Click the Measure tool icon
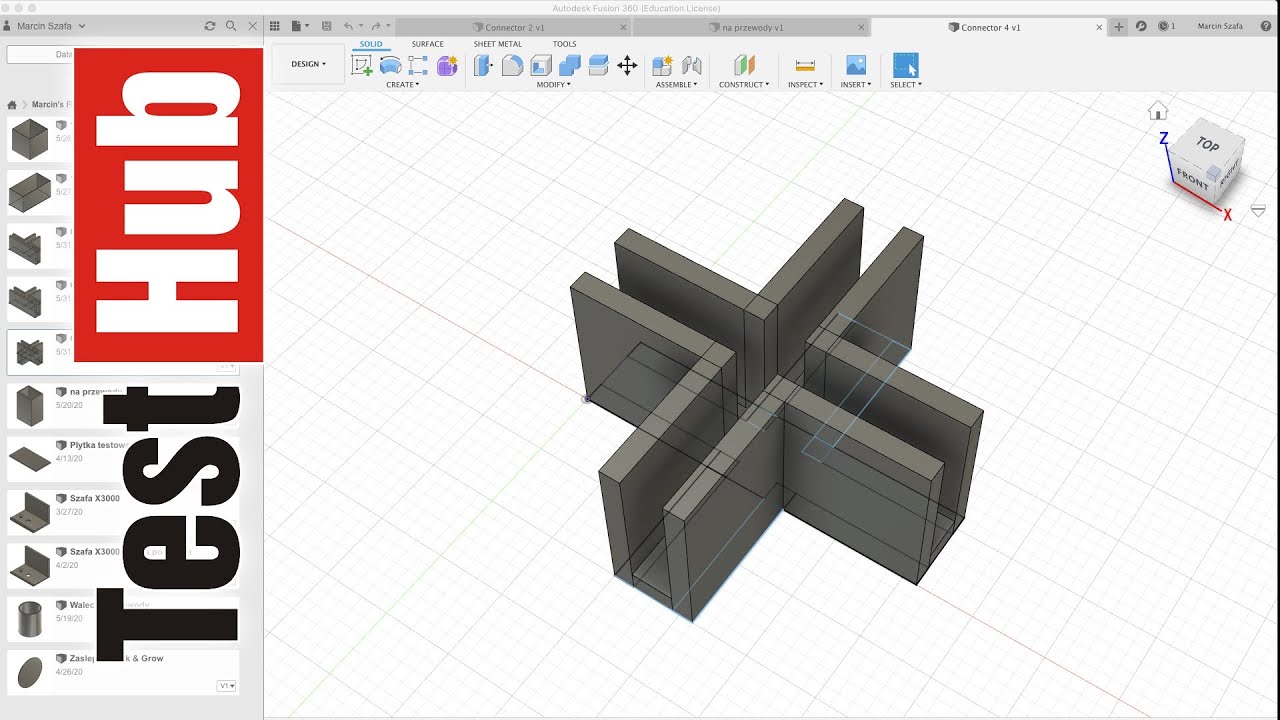This screenshot has width=1280, height=720. 805,66
